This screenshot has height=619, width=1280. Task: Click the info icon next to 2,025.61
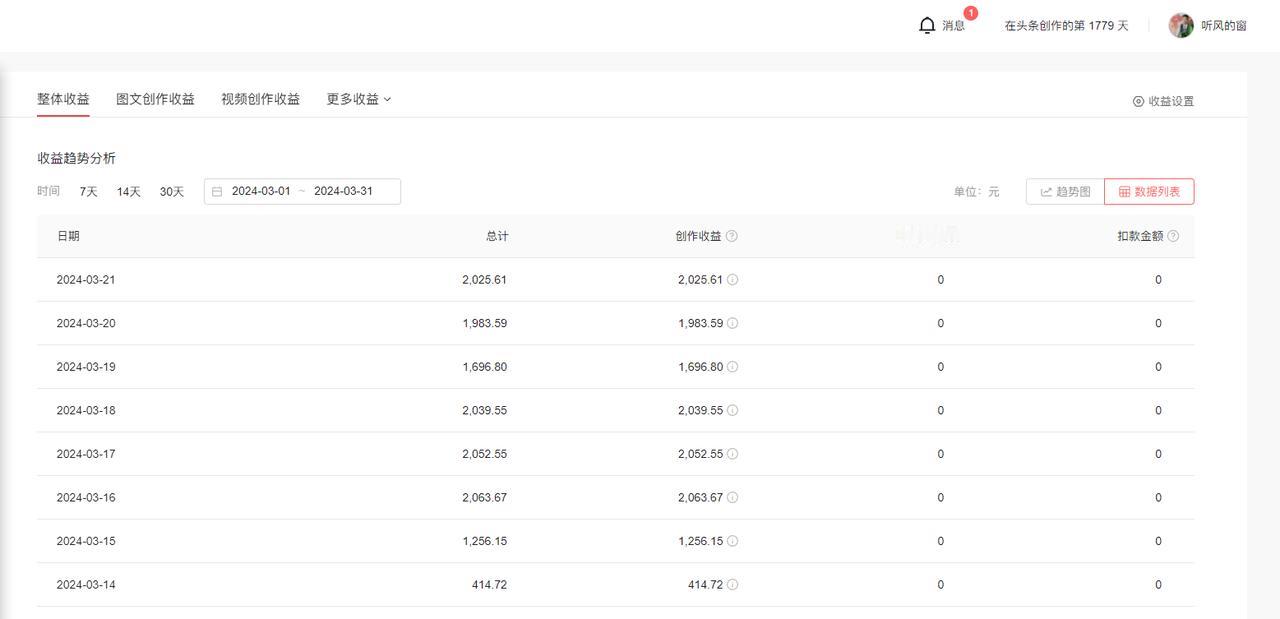(x=734, y=280)
